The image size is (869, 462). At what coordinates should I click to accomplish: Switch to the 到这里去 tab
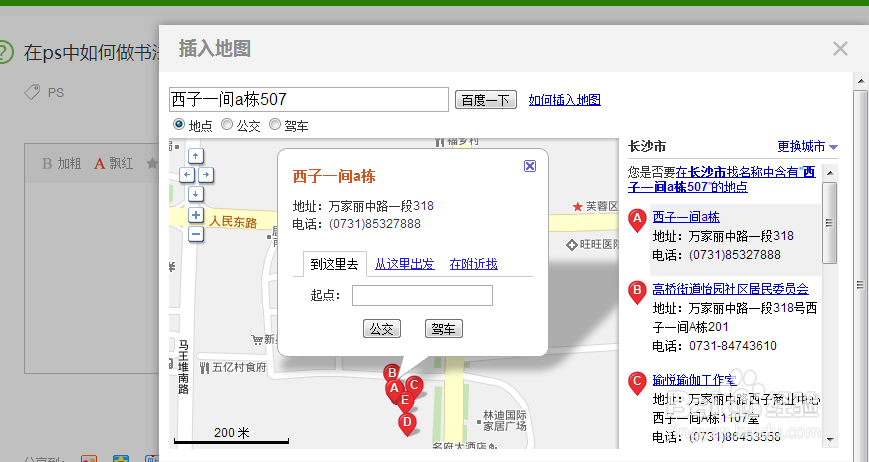click(x=334, y=264)
